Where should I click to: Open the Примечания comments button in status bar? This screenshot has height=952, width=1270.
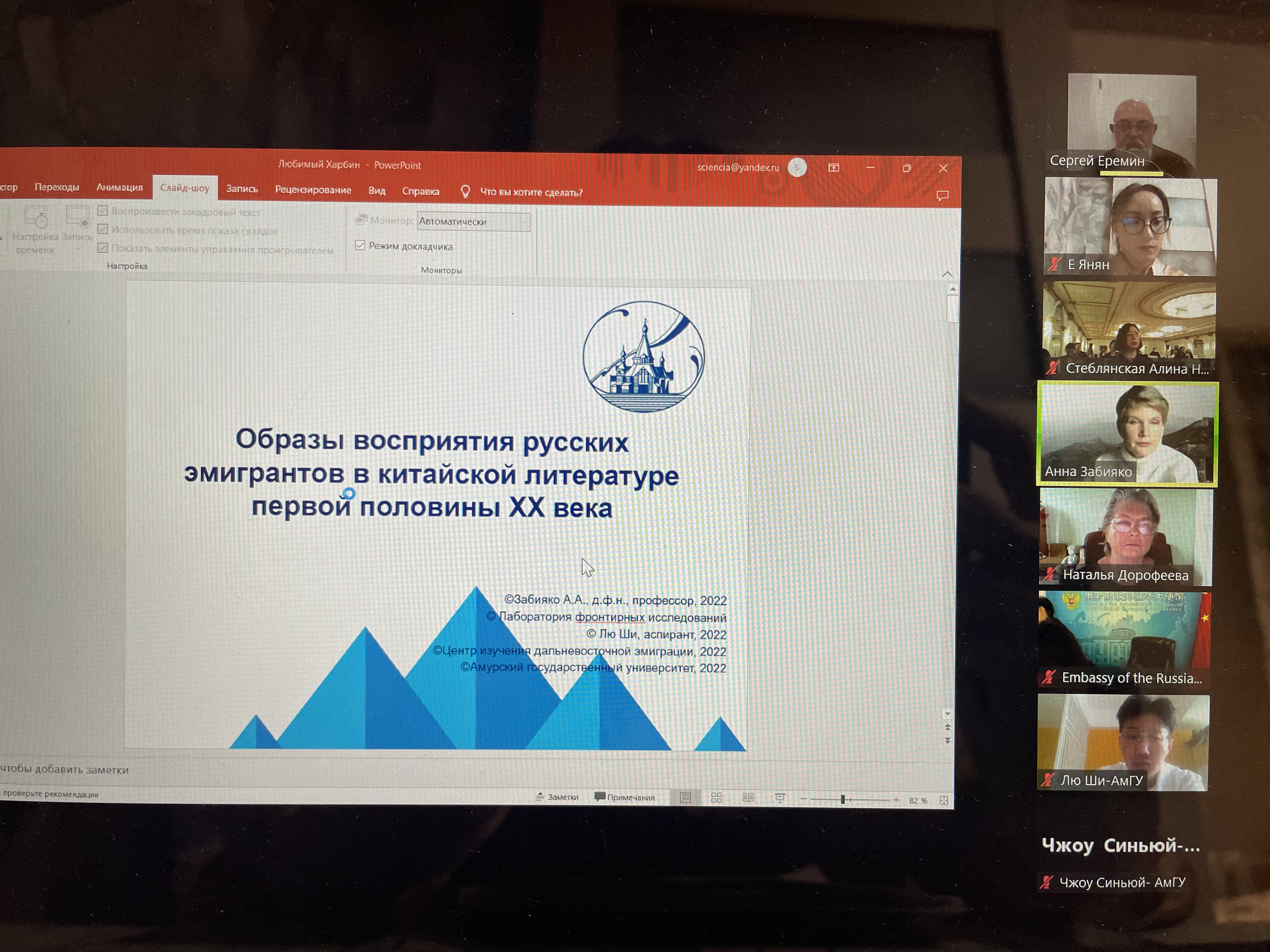click(624, 797)
